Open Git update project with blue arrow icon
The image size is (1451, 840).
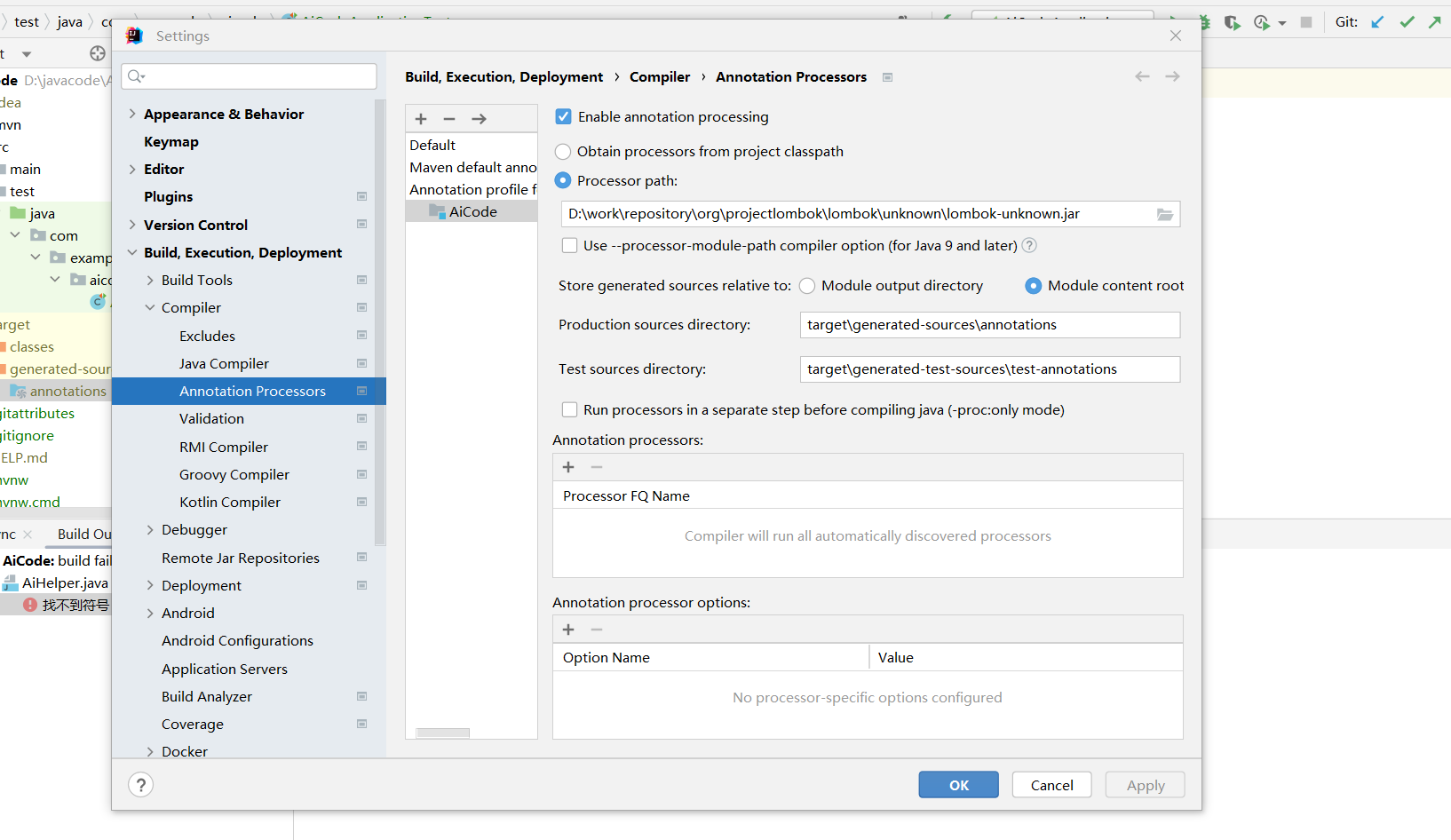coord(1379,22)
